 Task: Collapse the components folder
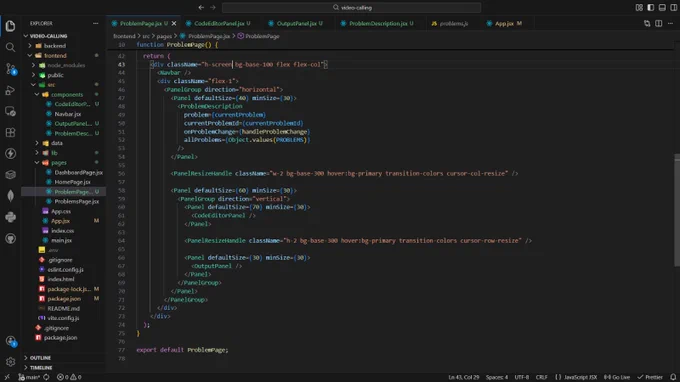coord(37,94)
